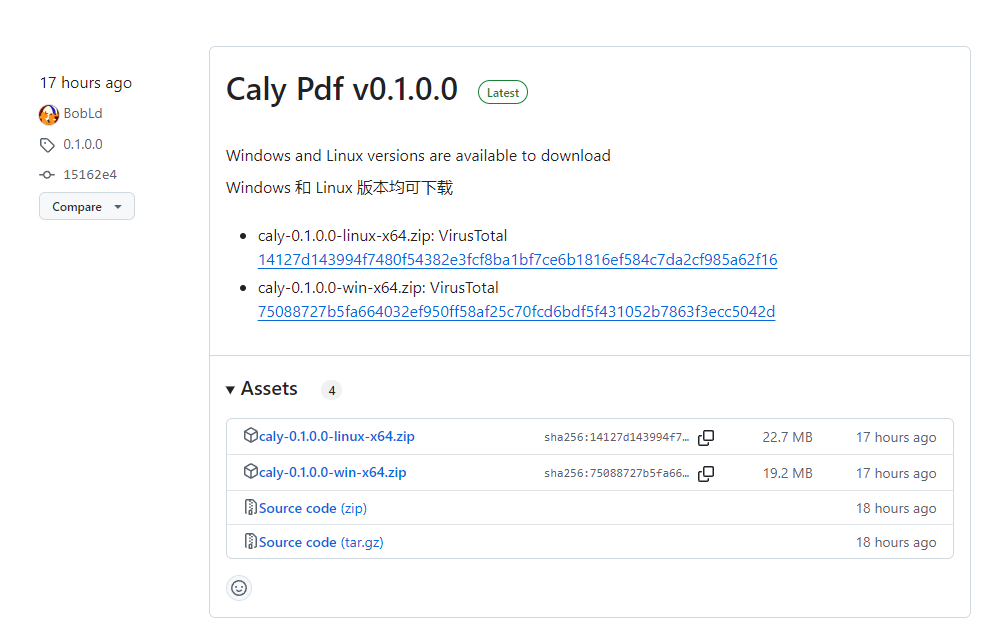The image size is (987, 632).
Task: Click the package icon for linux-x64 zip
Action: [251, 436]
